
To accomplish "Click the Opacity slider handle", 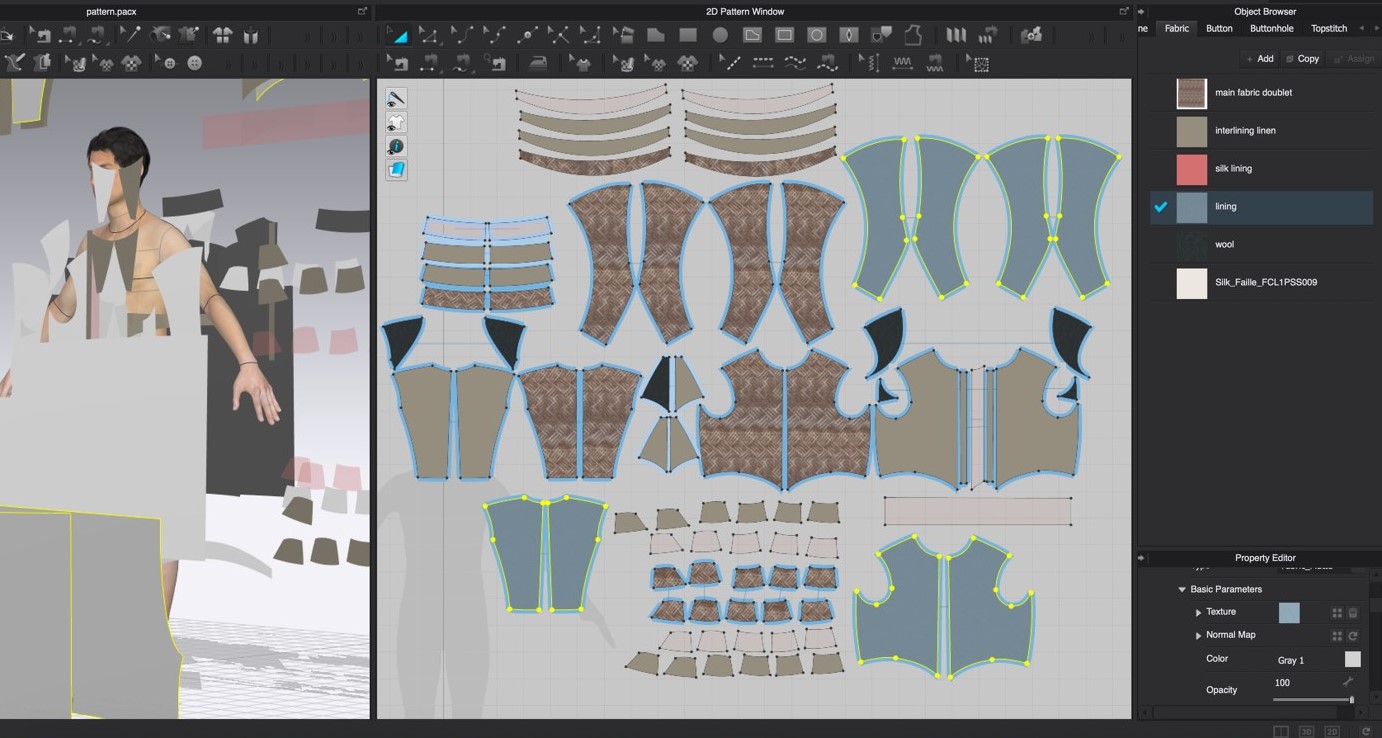I will click(x=1351, y=700).
